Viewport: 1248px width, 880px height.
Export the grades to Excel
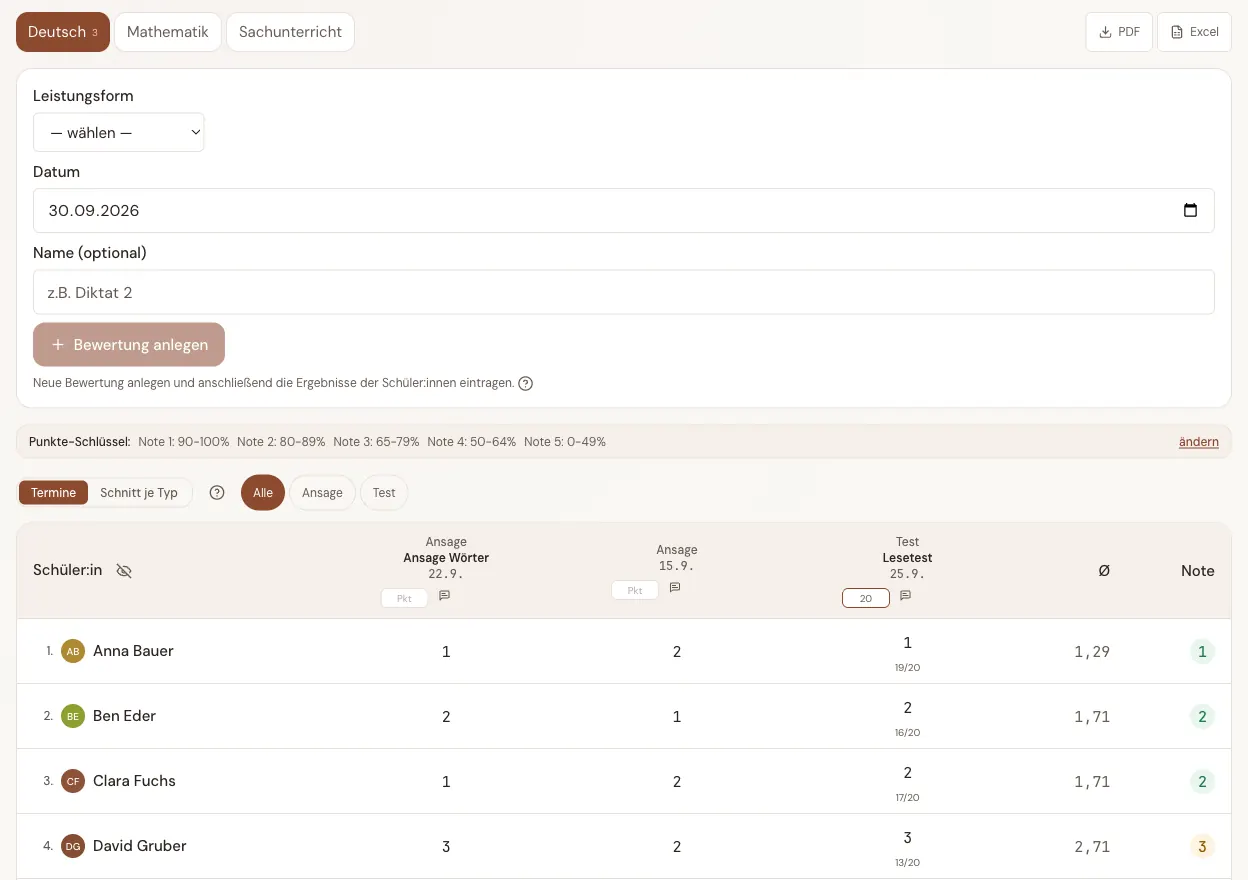1194,32
